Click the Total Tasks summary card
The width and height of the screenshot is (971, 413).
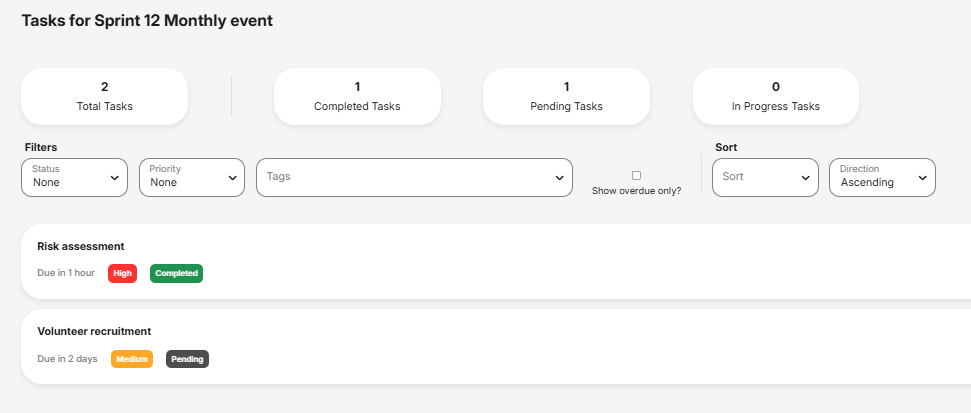[x=104, y=96]
